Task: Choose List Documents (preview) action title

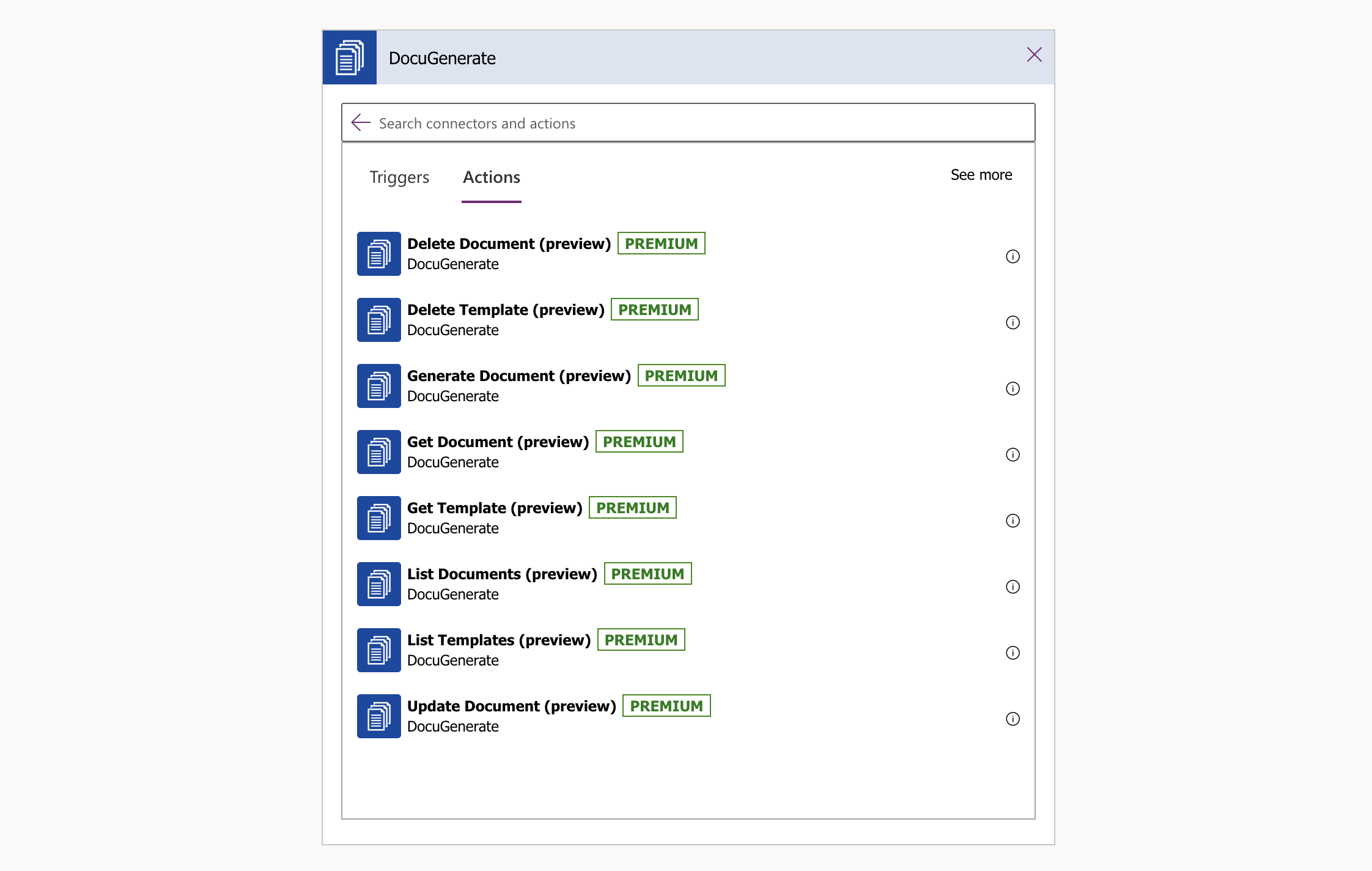Action: [x=502, y=574]
